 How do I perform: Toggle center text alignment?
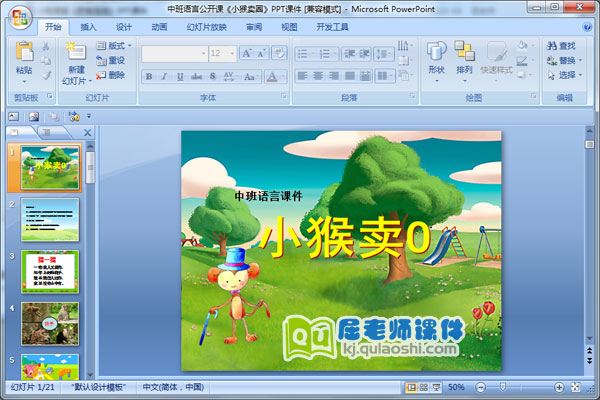(x=318, y=76)
